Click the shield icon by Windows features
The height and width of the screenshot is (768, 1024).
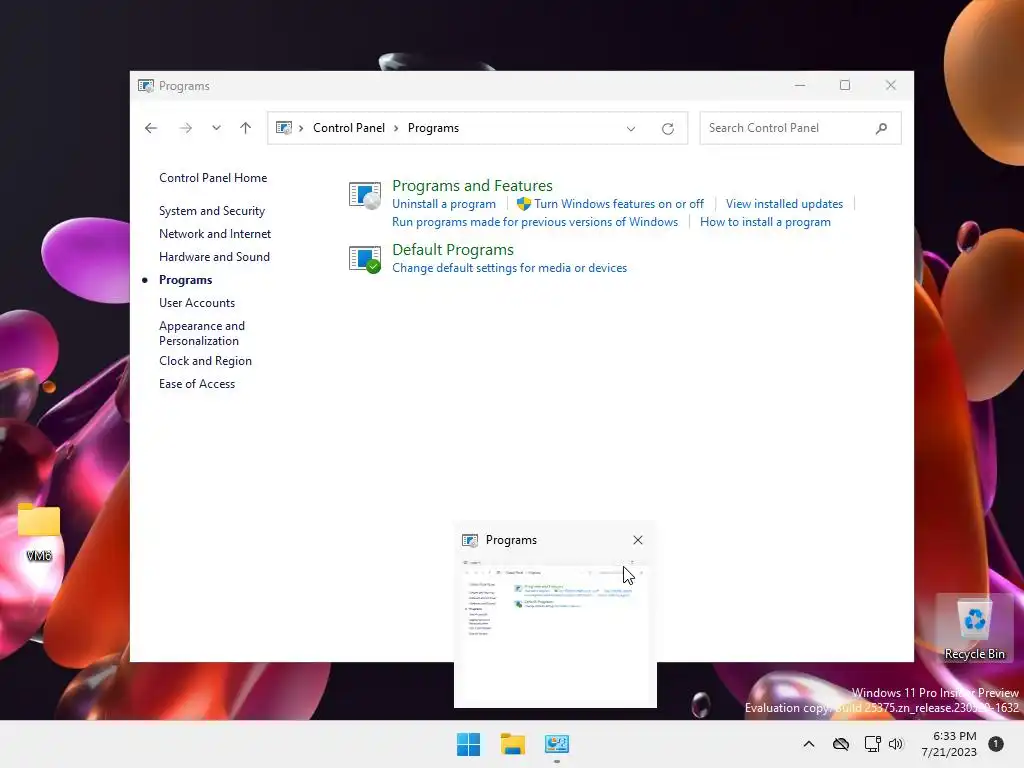click(x=524, y=204)
